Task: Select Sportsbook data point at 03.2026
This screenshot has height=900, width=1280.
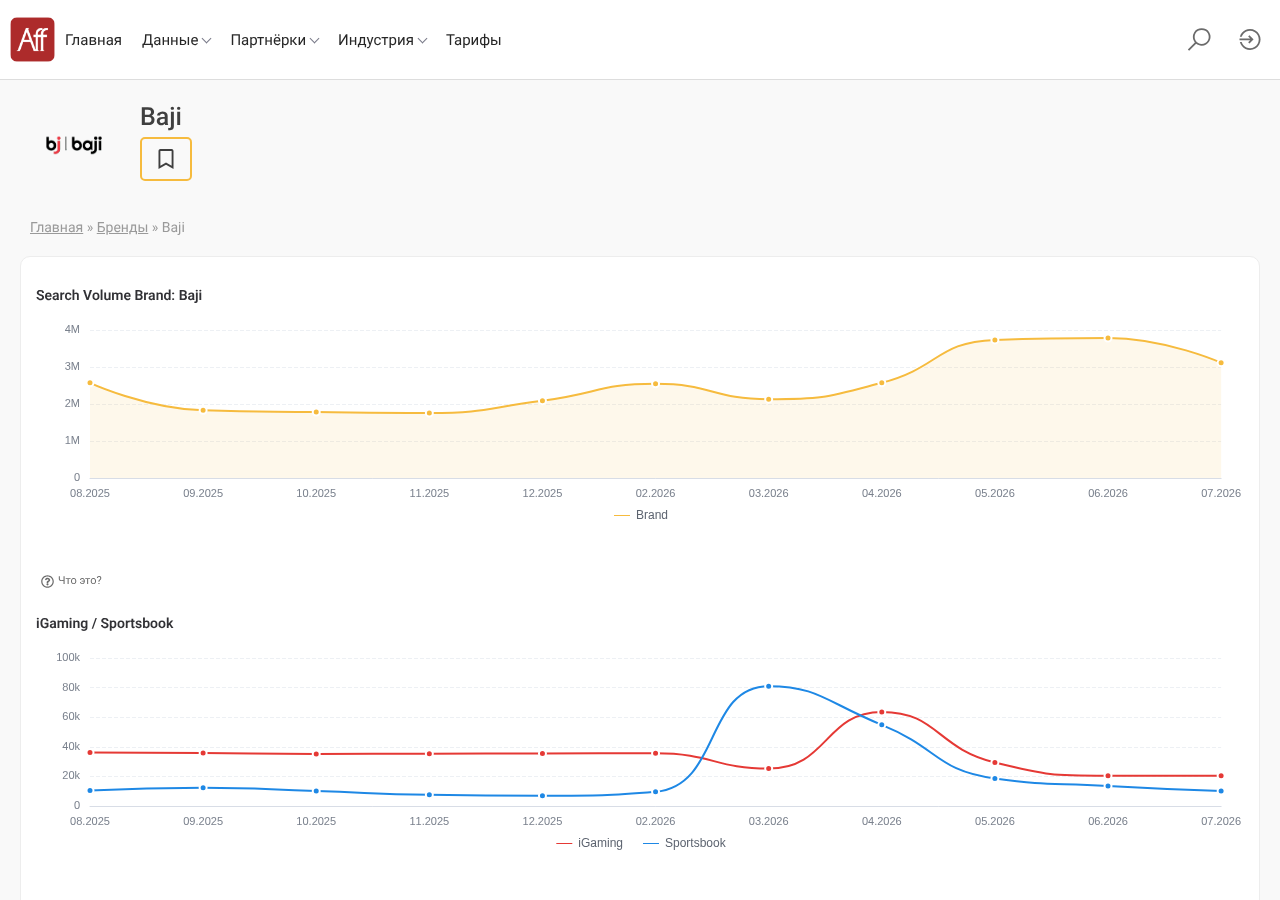Action: point(769,768)
